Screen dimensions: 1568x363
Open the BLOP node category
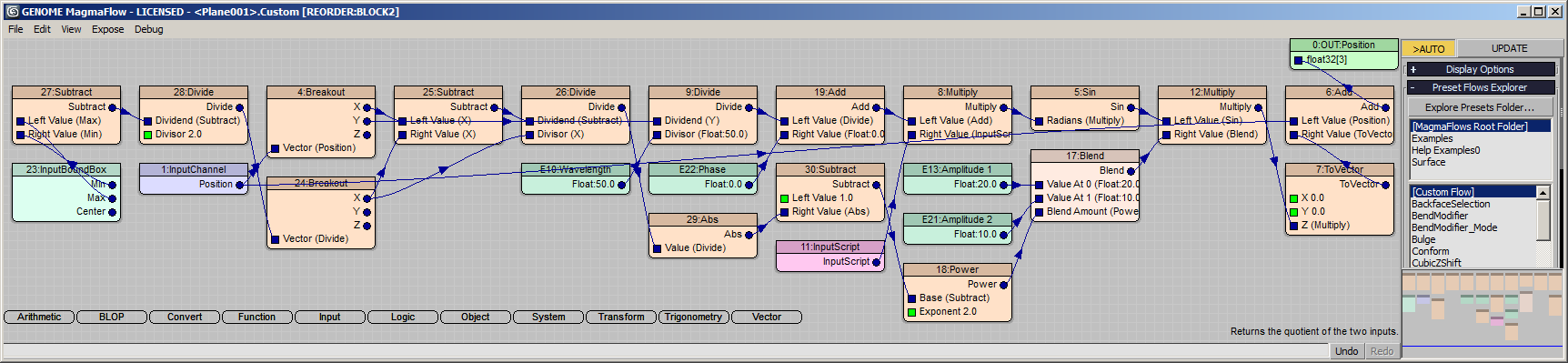point(112,317)
